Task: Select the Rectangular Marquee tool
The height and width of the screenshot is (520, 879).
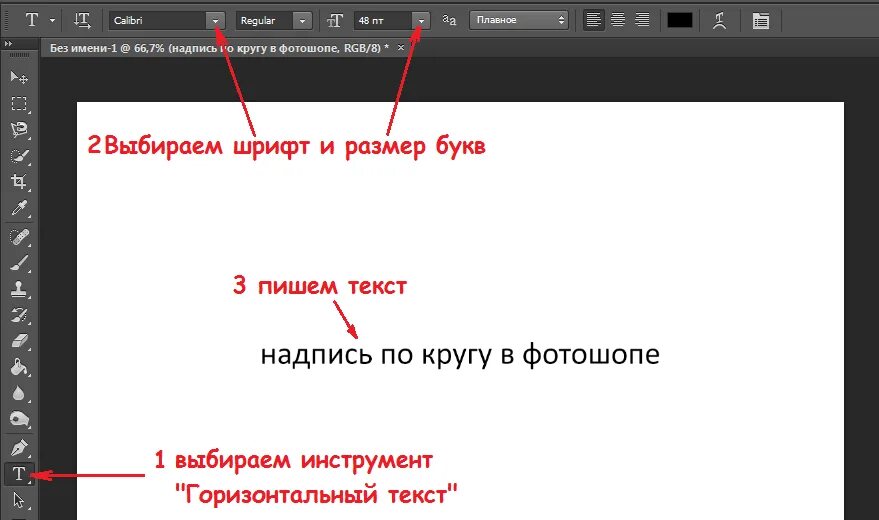Action: (x=19, y=104)
